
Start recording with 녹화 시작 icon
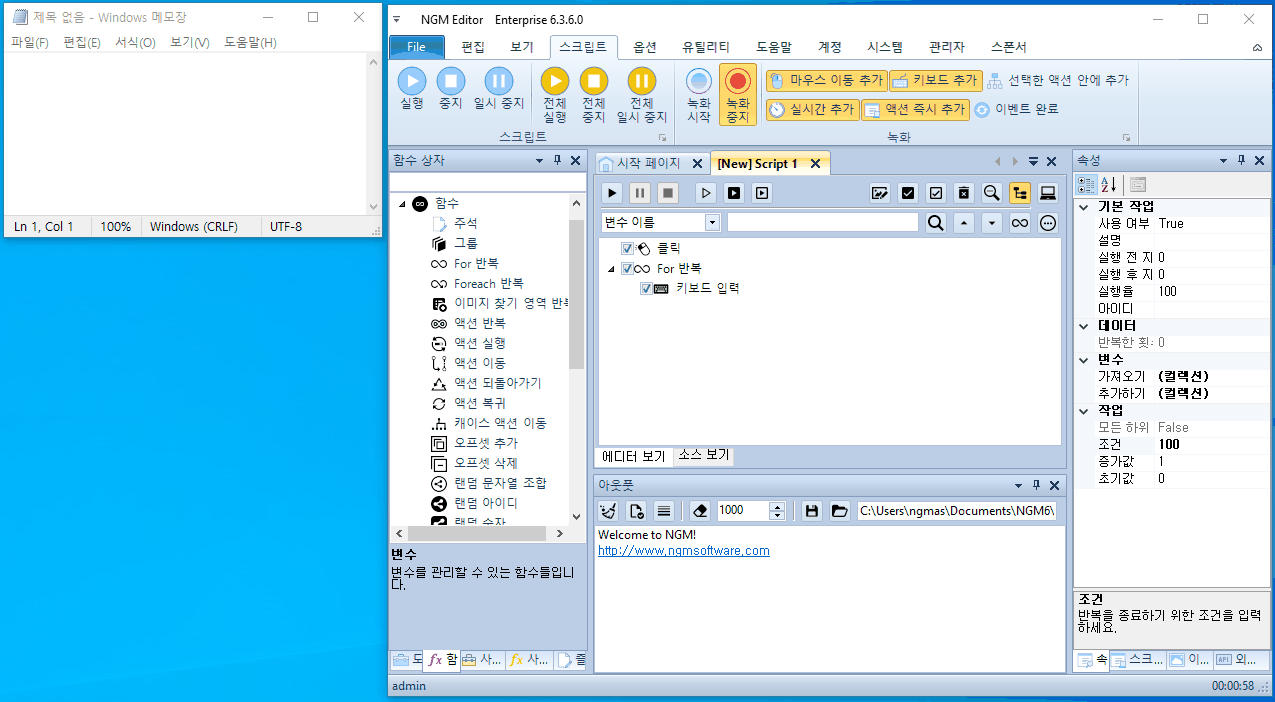(699, 81)
